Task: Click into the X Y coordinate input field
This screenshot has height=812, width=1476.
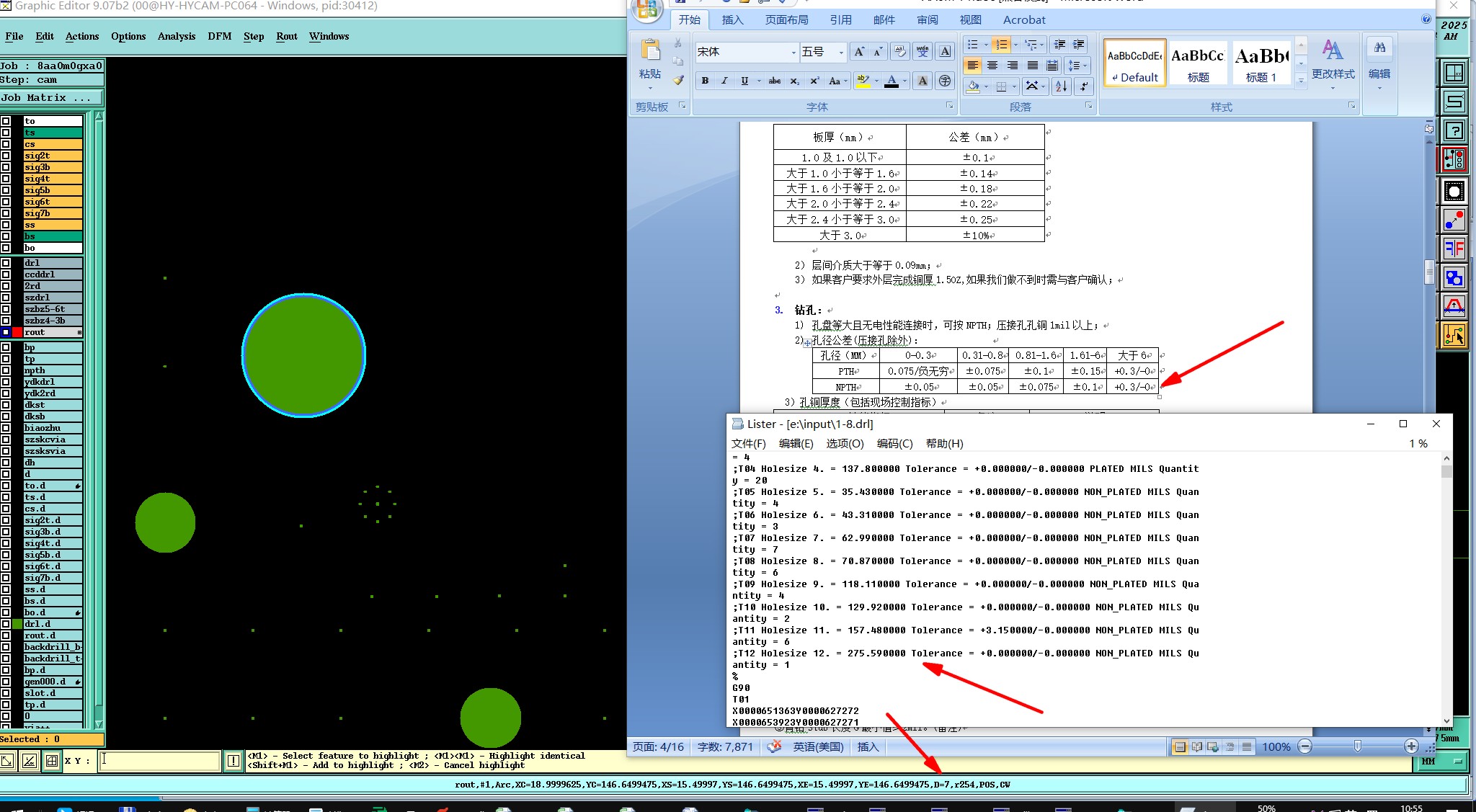Action: (160, 760)
